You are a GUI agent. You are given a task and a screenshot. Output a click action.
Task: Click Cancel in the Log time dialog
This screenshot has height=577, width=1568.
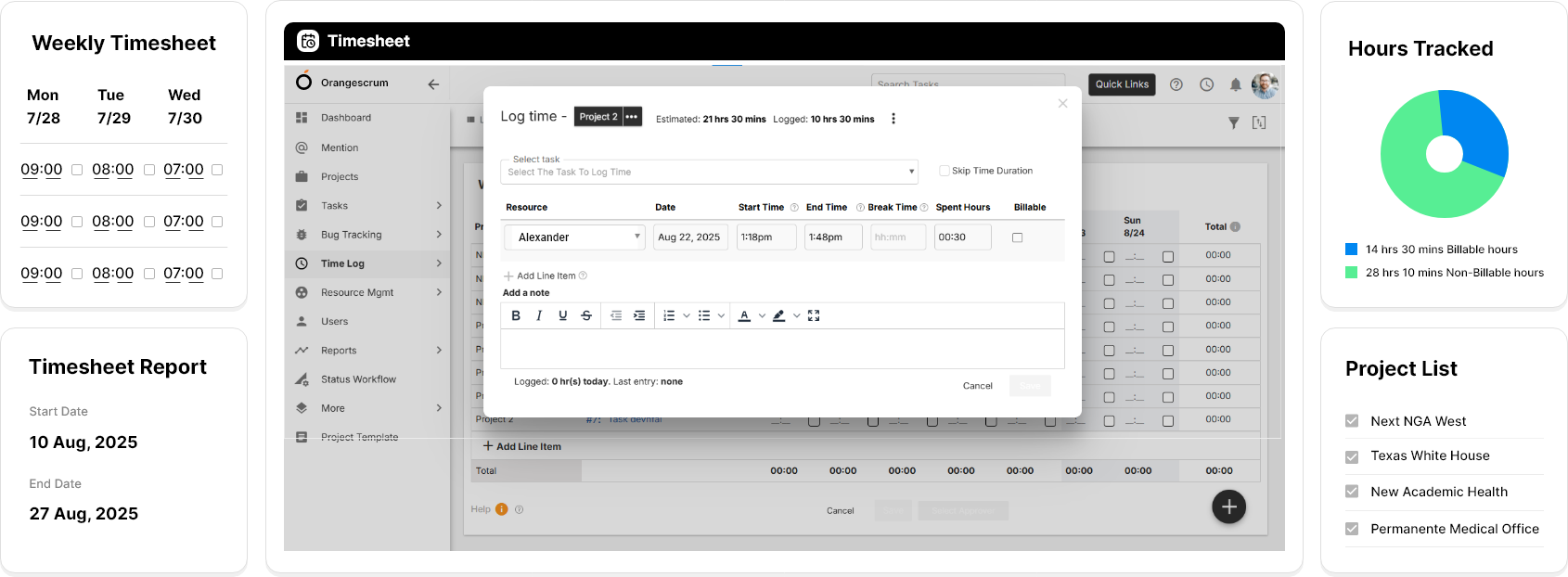[x=978, y=386]
